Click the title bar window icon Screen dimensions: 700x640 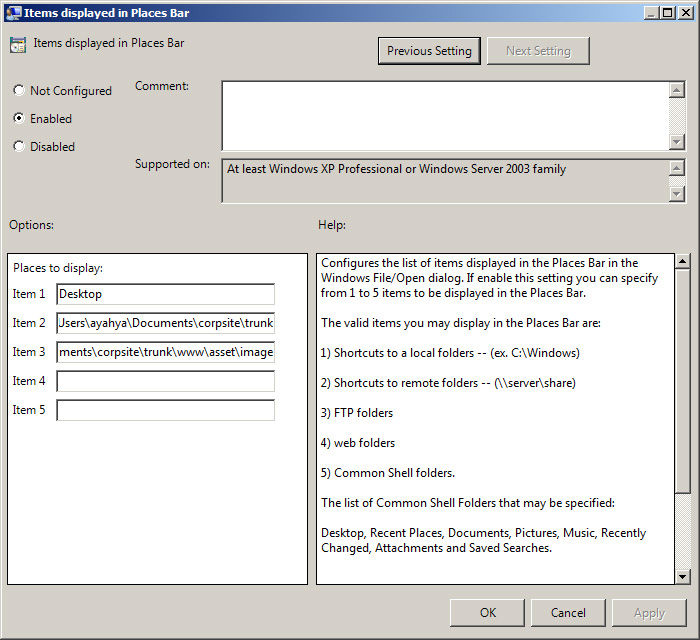pyautogui.click(x=13, y=12)
